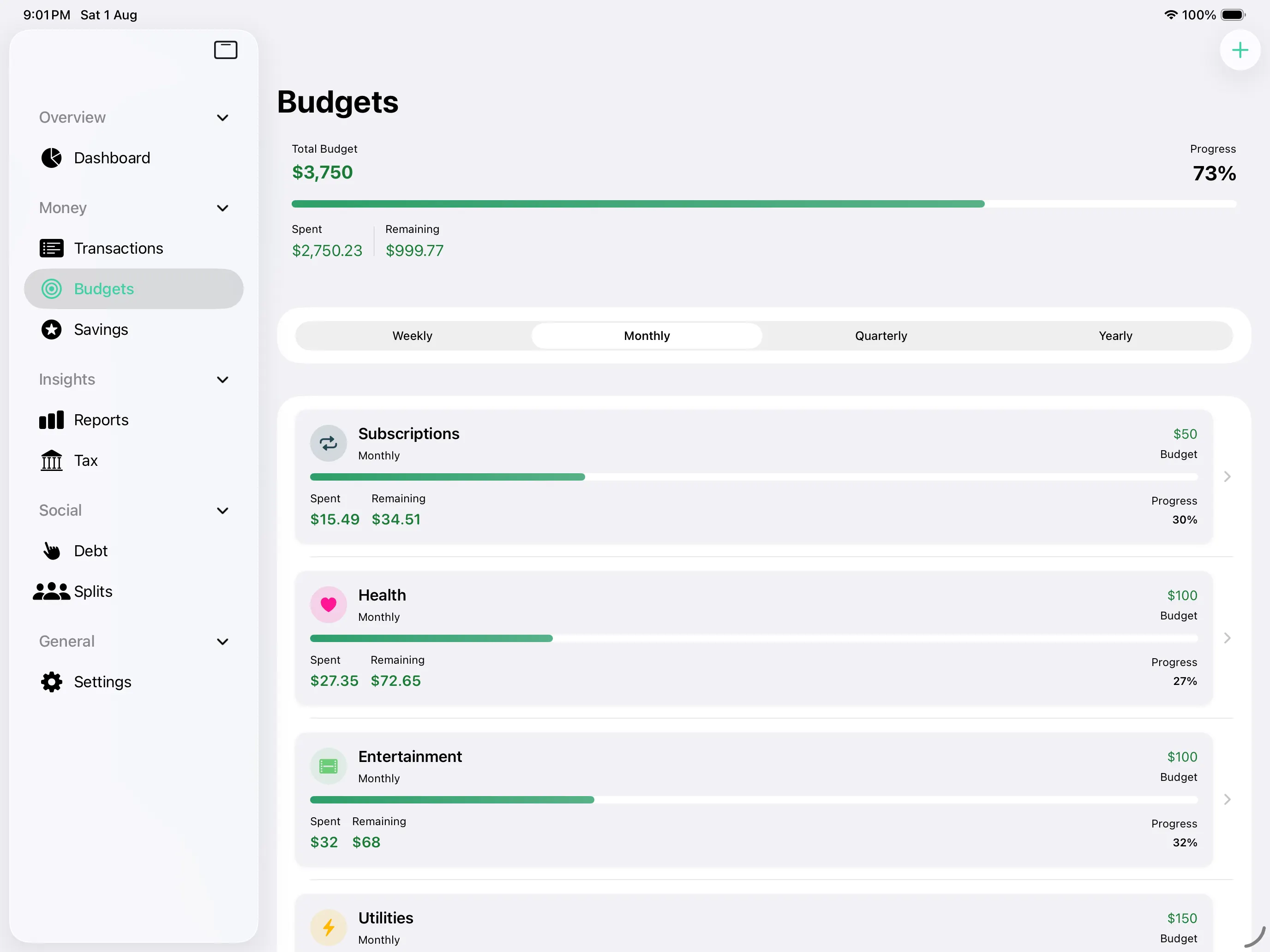Select Budgets in the sidebar

coord(134,289)
